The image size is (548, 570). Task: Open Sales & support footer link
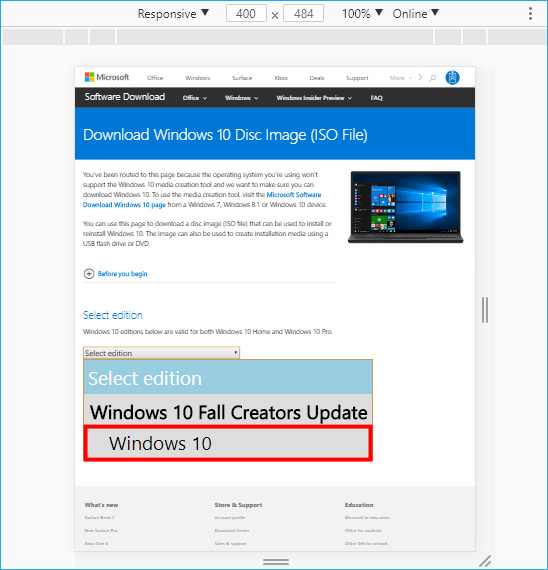point(230,544)
